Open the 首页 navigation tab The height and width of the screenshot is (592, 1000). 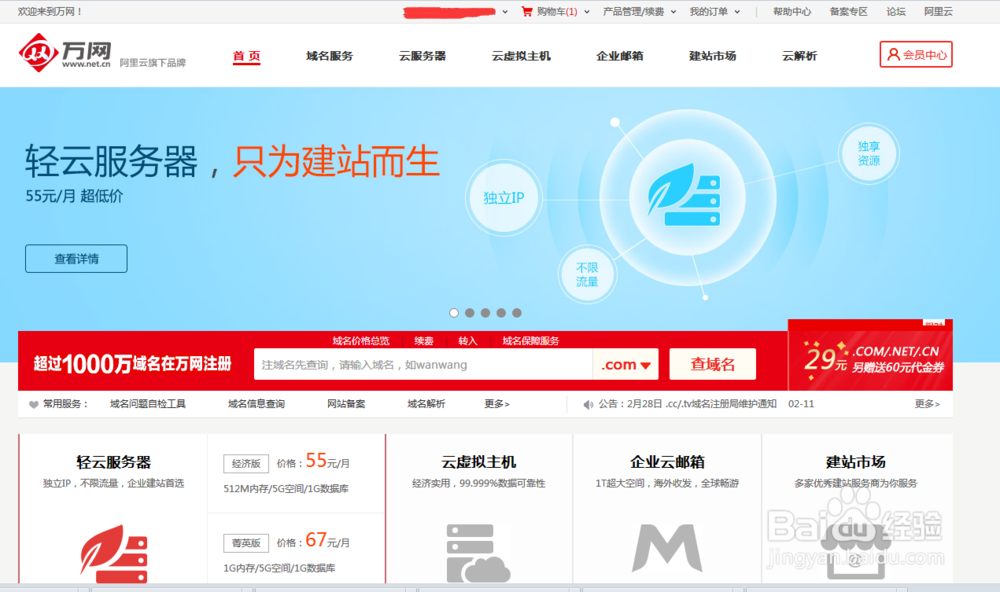(x=246, y=56)
